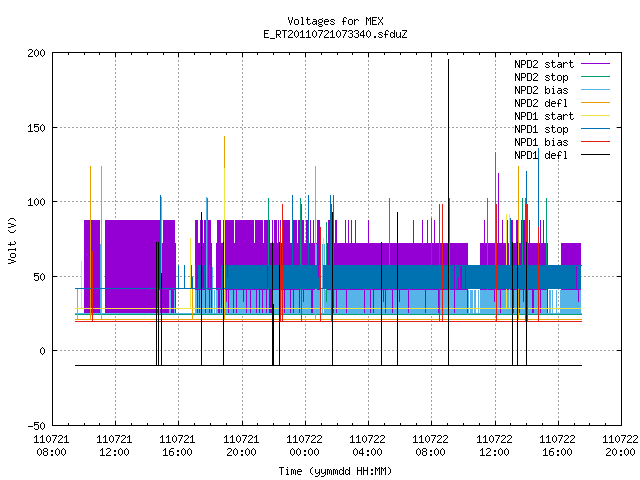Click the x-axis tick label 110722 00:00

point(304,446)
